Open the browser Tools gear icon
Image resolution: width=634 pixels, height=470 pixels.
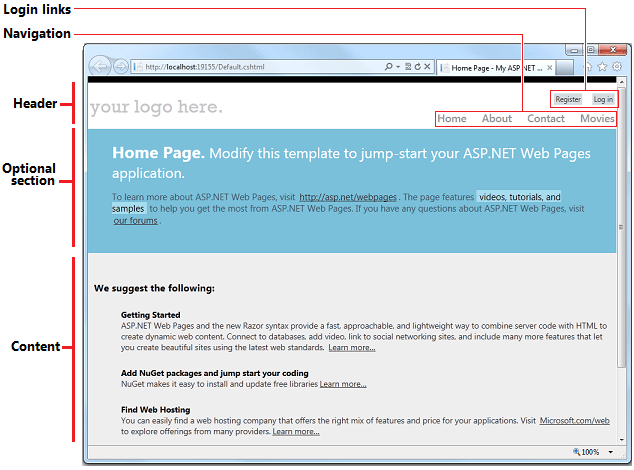pyautogui.click(x=617, y=67)
